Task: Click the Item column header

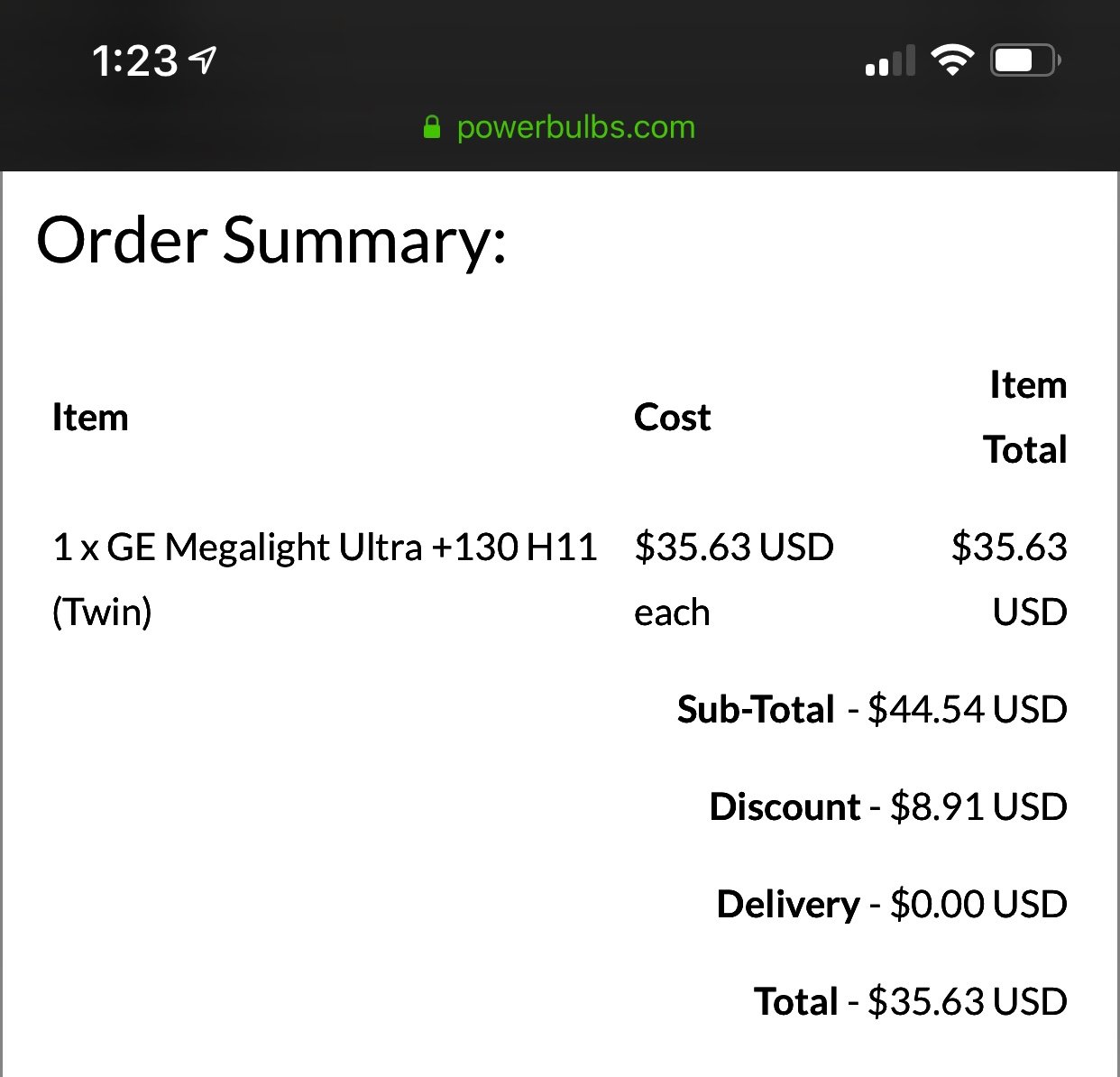Action: [x=90, y=418]
